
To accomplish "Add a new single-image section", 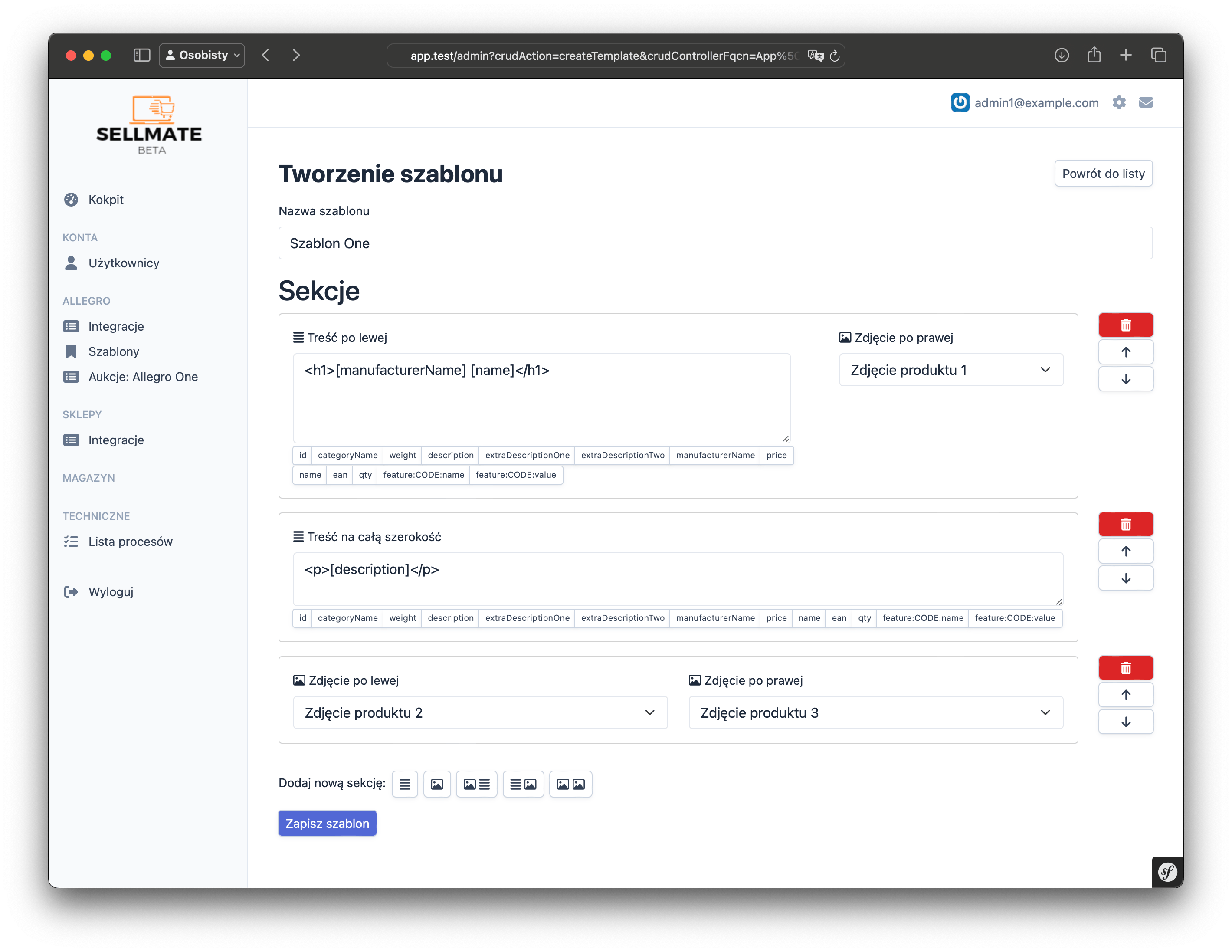I will pos(436,785).
